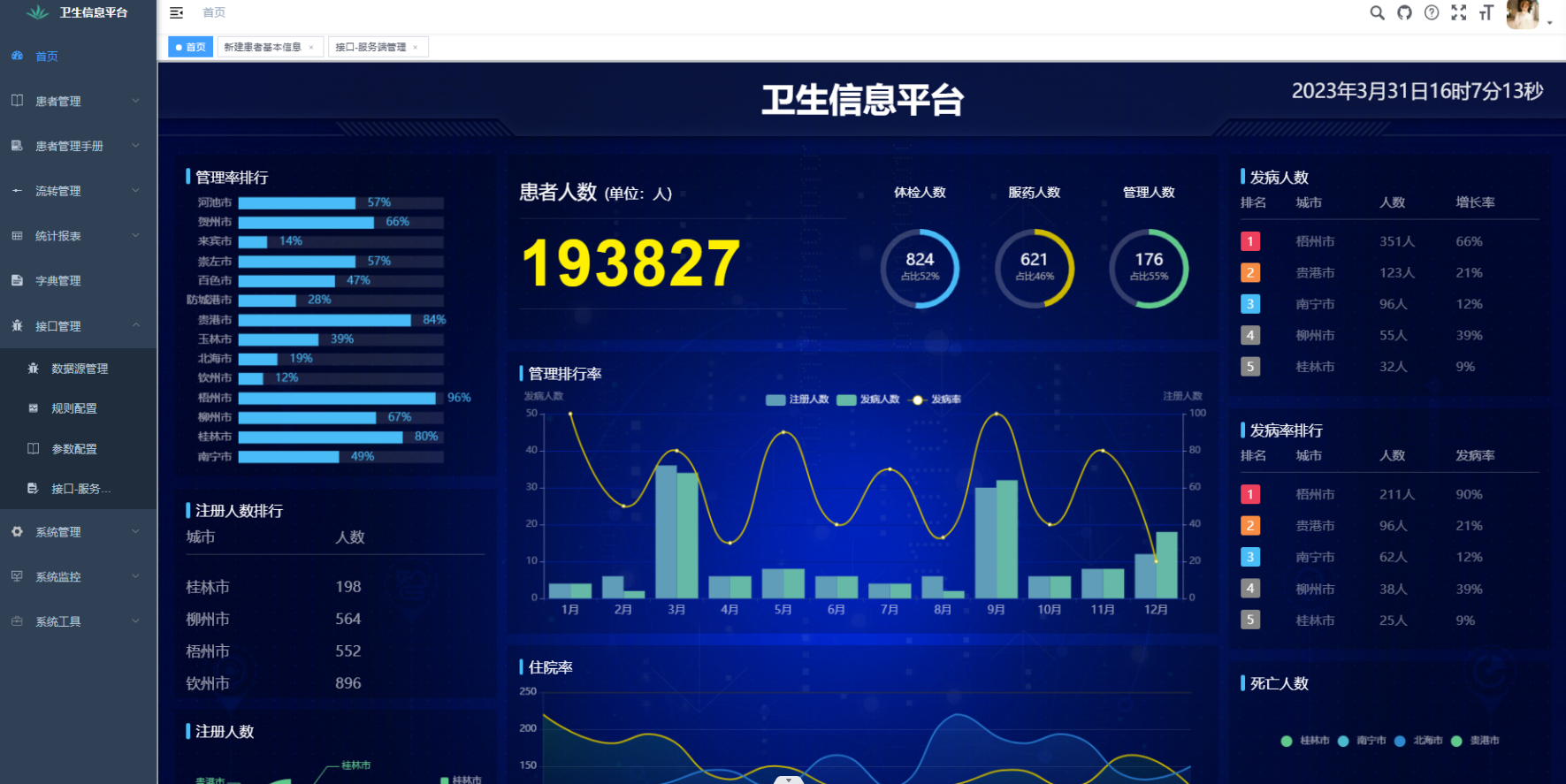This screenshot has height=784, width=1566.
Task: Click the 2023年3月31日 date-time display
Action: [x=1417, y=91]
